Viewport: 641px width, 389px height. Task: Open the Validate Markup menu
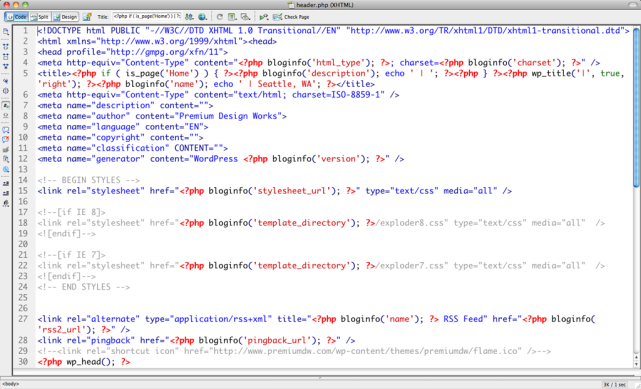pyautogui.click(x=264, y=17)
